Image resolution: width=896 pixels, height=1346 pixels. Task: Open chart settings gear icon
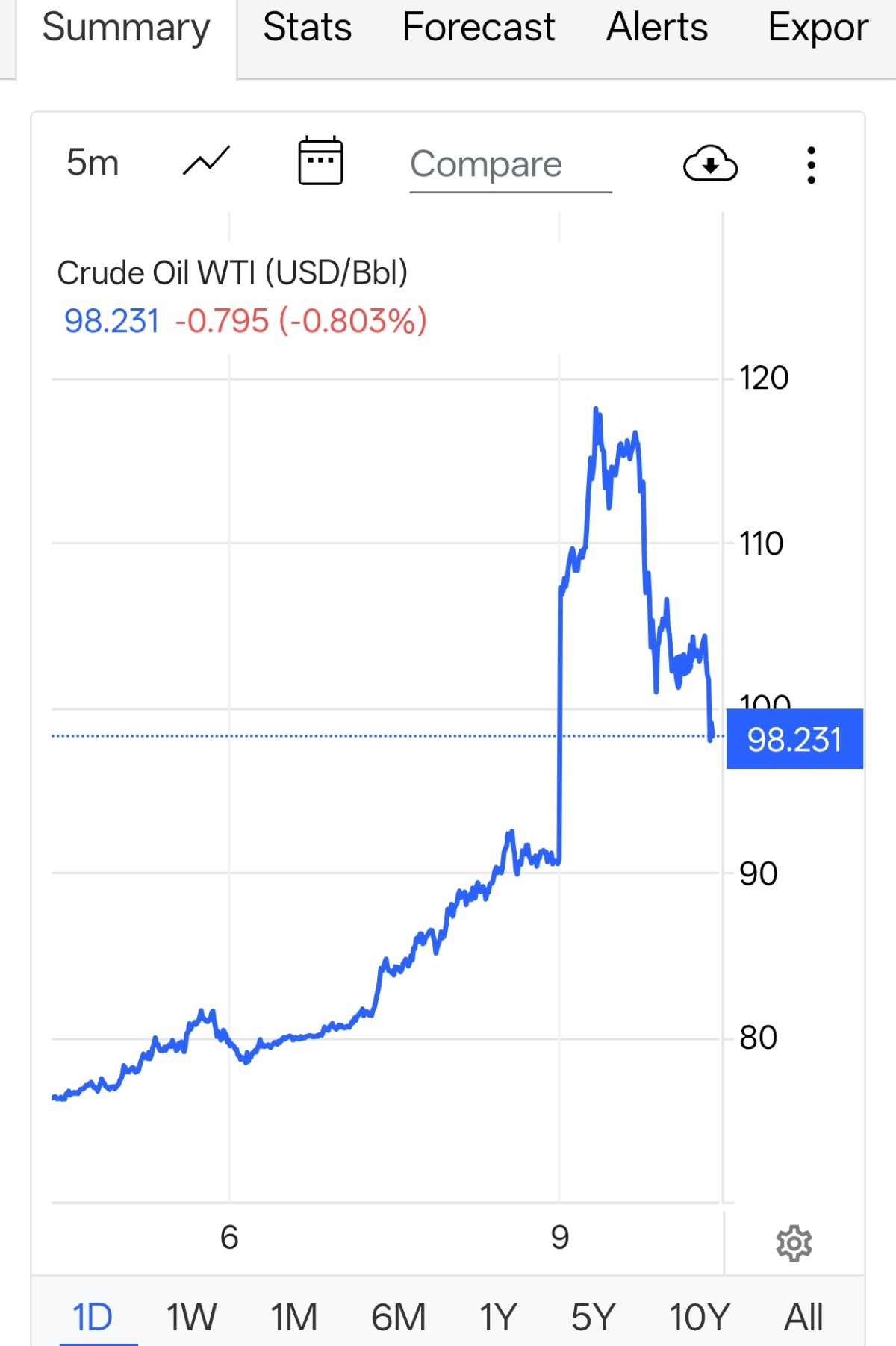pos(794,1243)
